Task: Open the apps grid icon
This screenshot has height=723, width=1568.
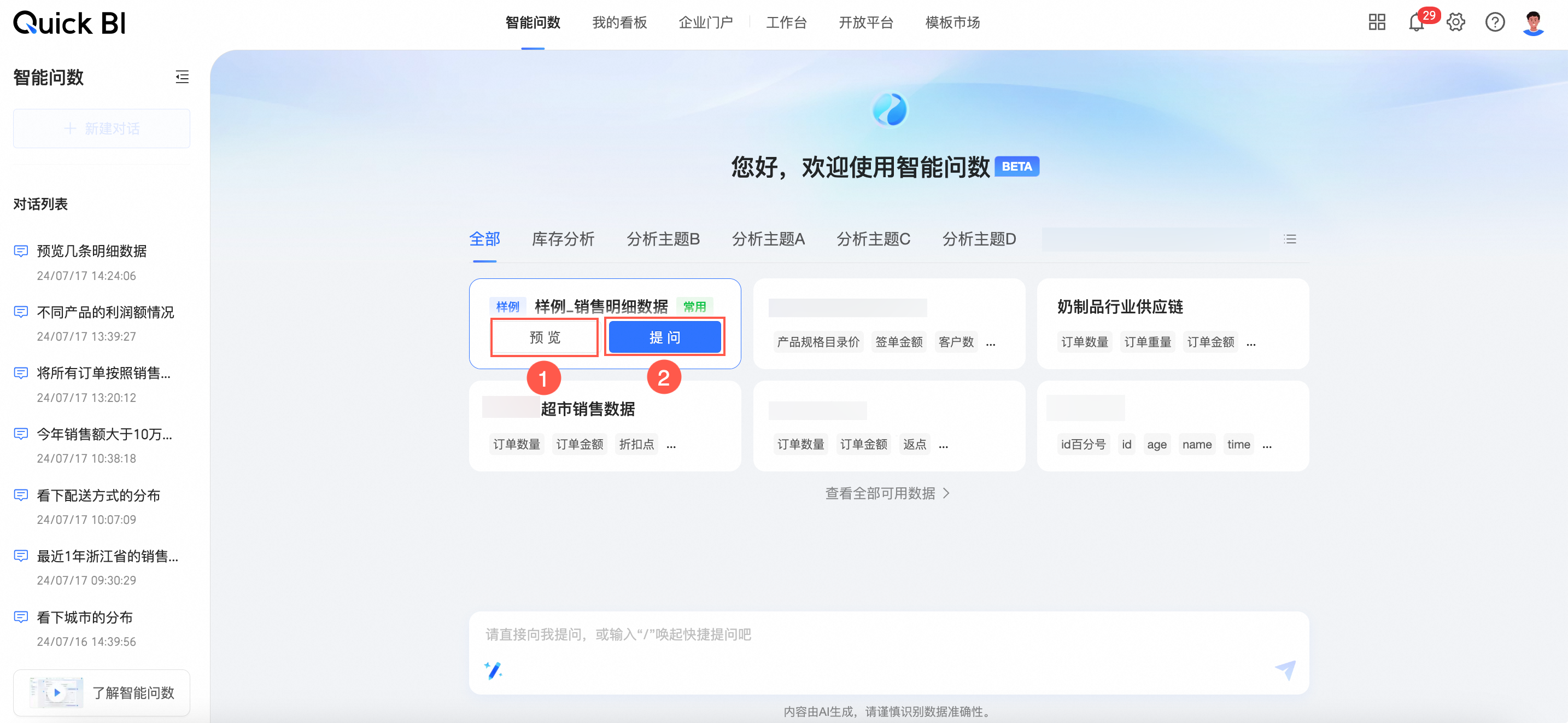Action: (1376, 22)
